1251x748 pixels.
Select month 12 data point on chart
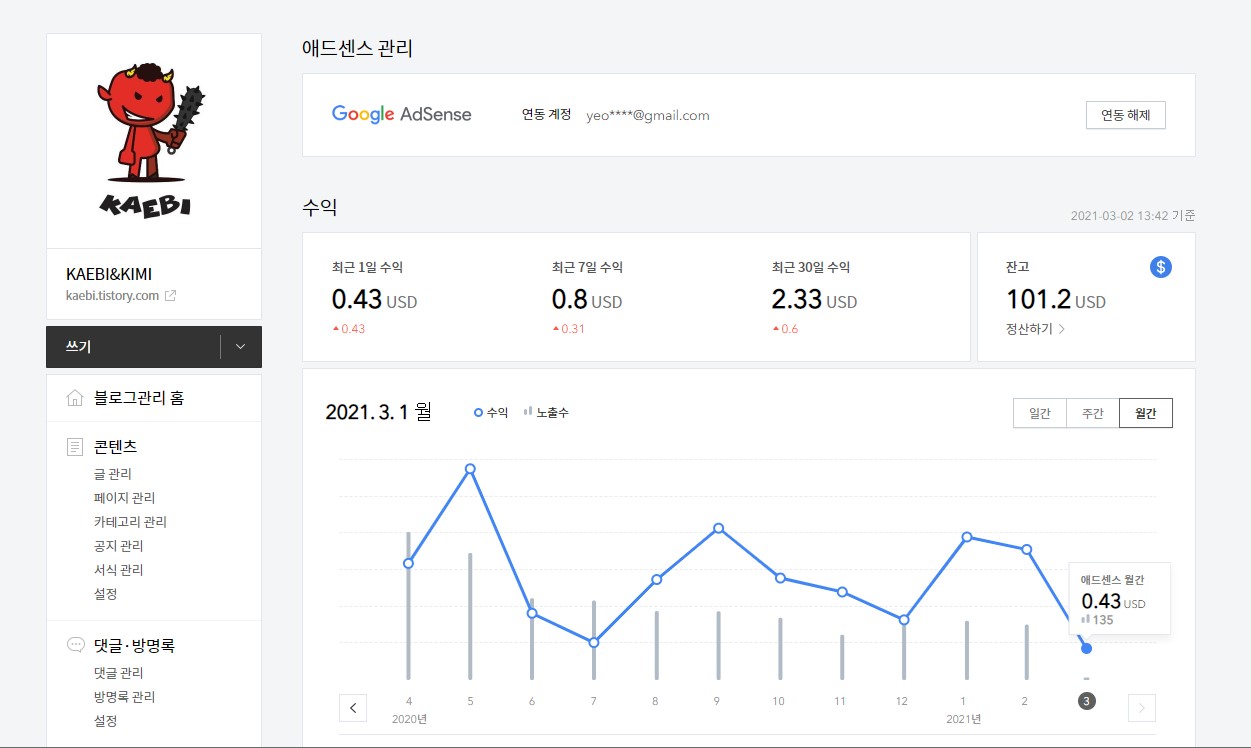pos(904,620)
